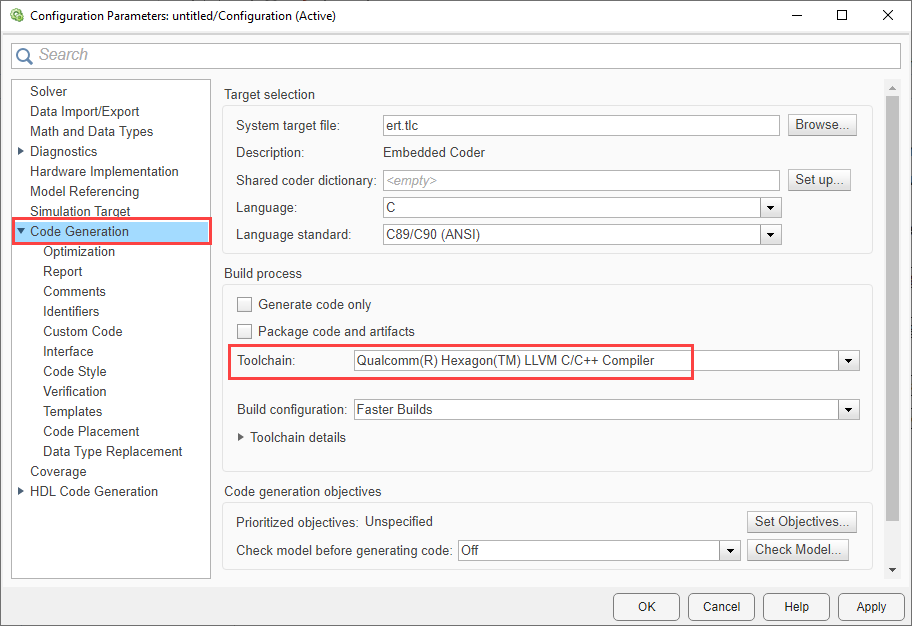This screenshot has height=626, width=912.
Task: Click Browse button for system target file
Action: click(x=822, y=125)
